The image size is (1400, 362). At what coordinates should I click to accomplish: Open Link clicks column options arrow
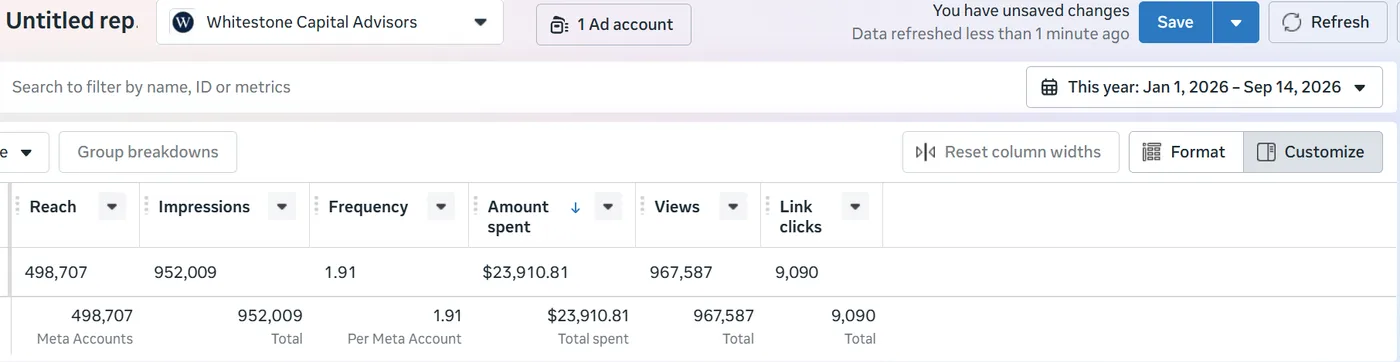855,207
